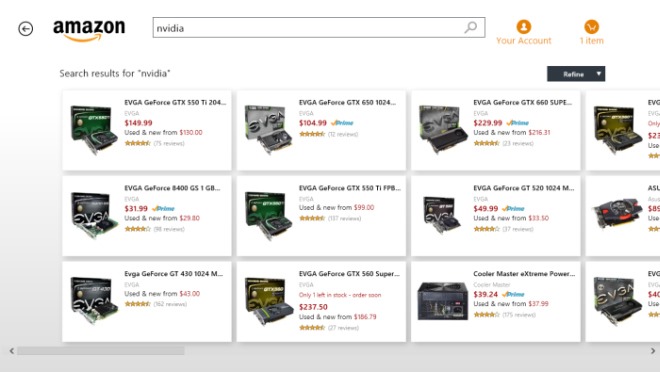Image resolution: width=660 pixels, height=372 pixels.
Task: Click the Search results for "nvidia" heading
Action: (x=115, y=73)
